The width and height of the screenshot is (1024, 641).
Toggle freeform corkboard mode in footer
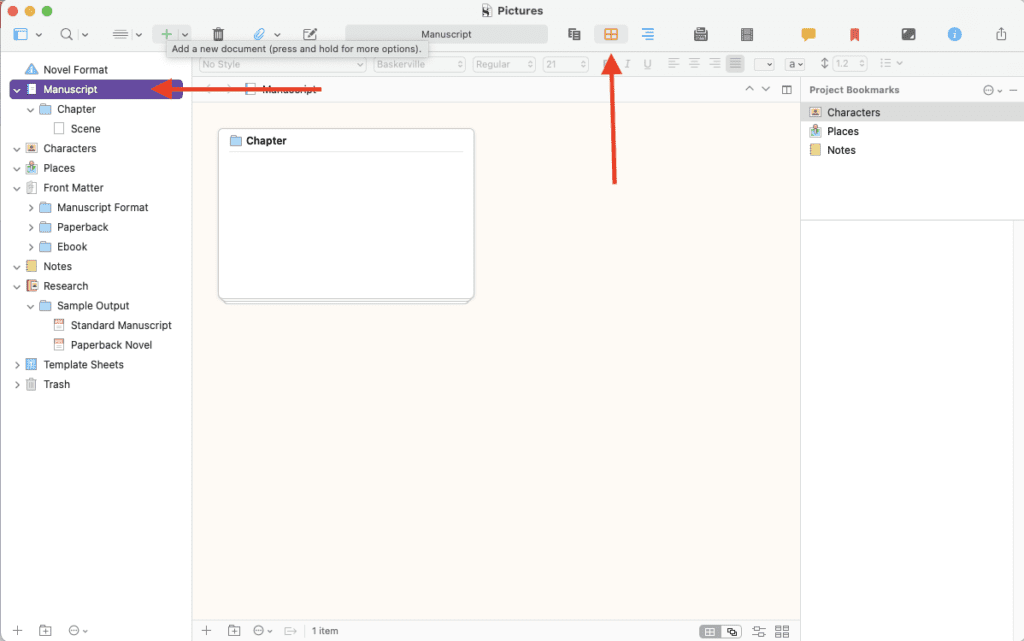pyautogui.click(x=732, y=631)
